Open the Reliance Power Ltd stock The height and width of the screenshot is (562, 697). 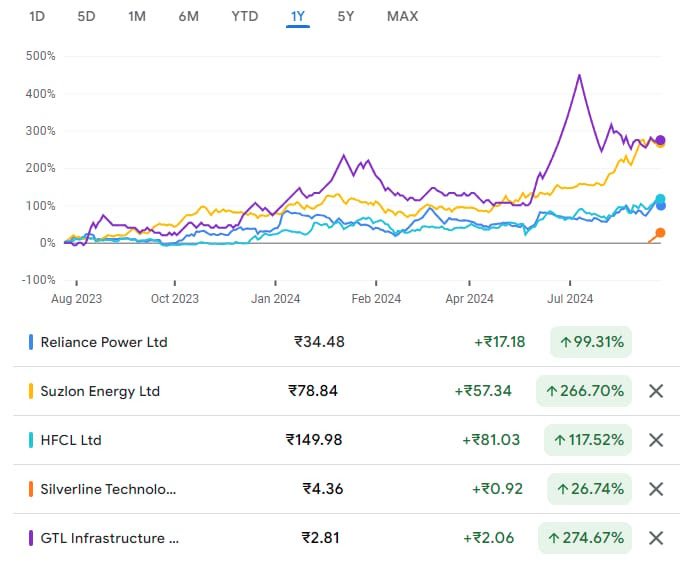point(104,342)
